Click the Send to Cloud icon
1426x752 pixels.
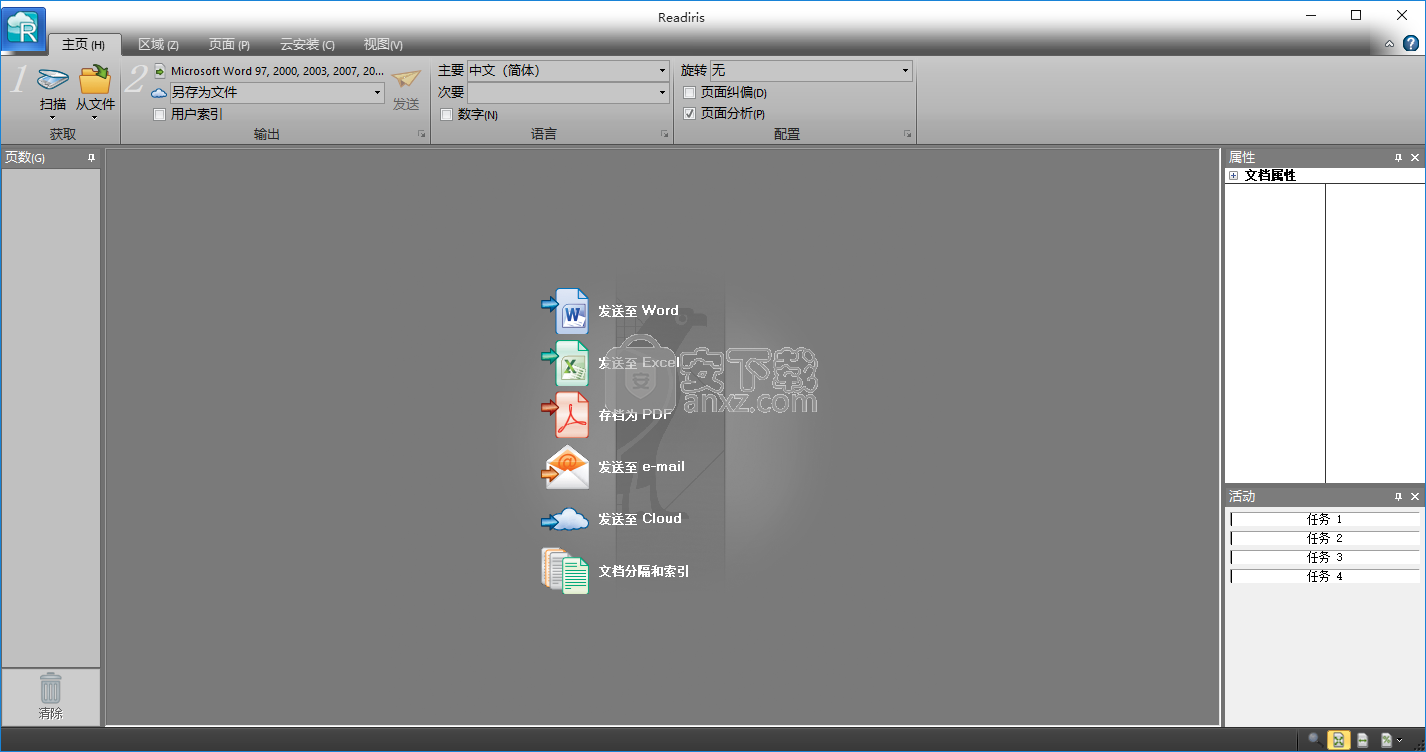[x=566, y=519]
